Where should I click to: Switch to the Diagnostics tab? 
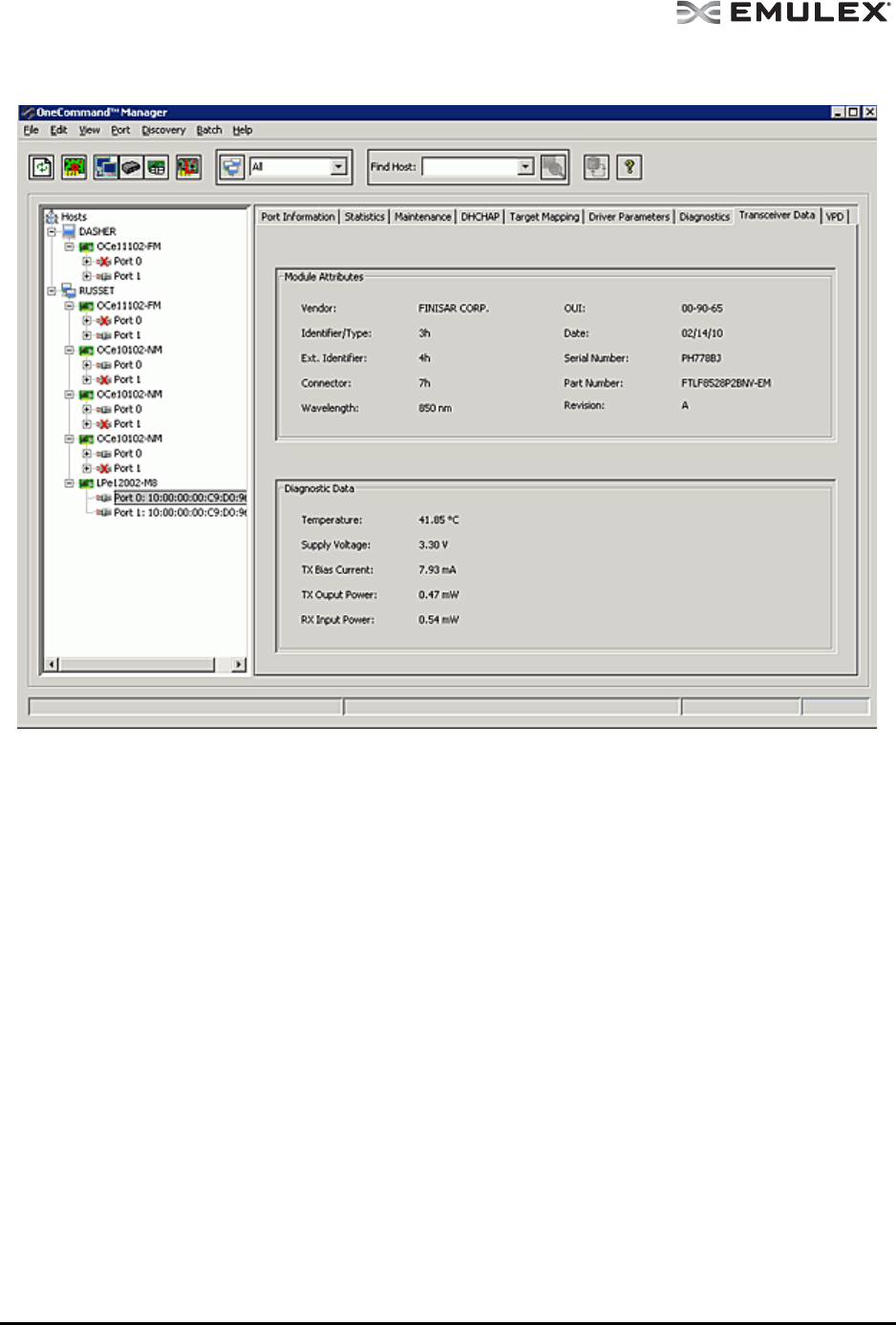point(705,217)
